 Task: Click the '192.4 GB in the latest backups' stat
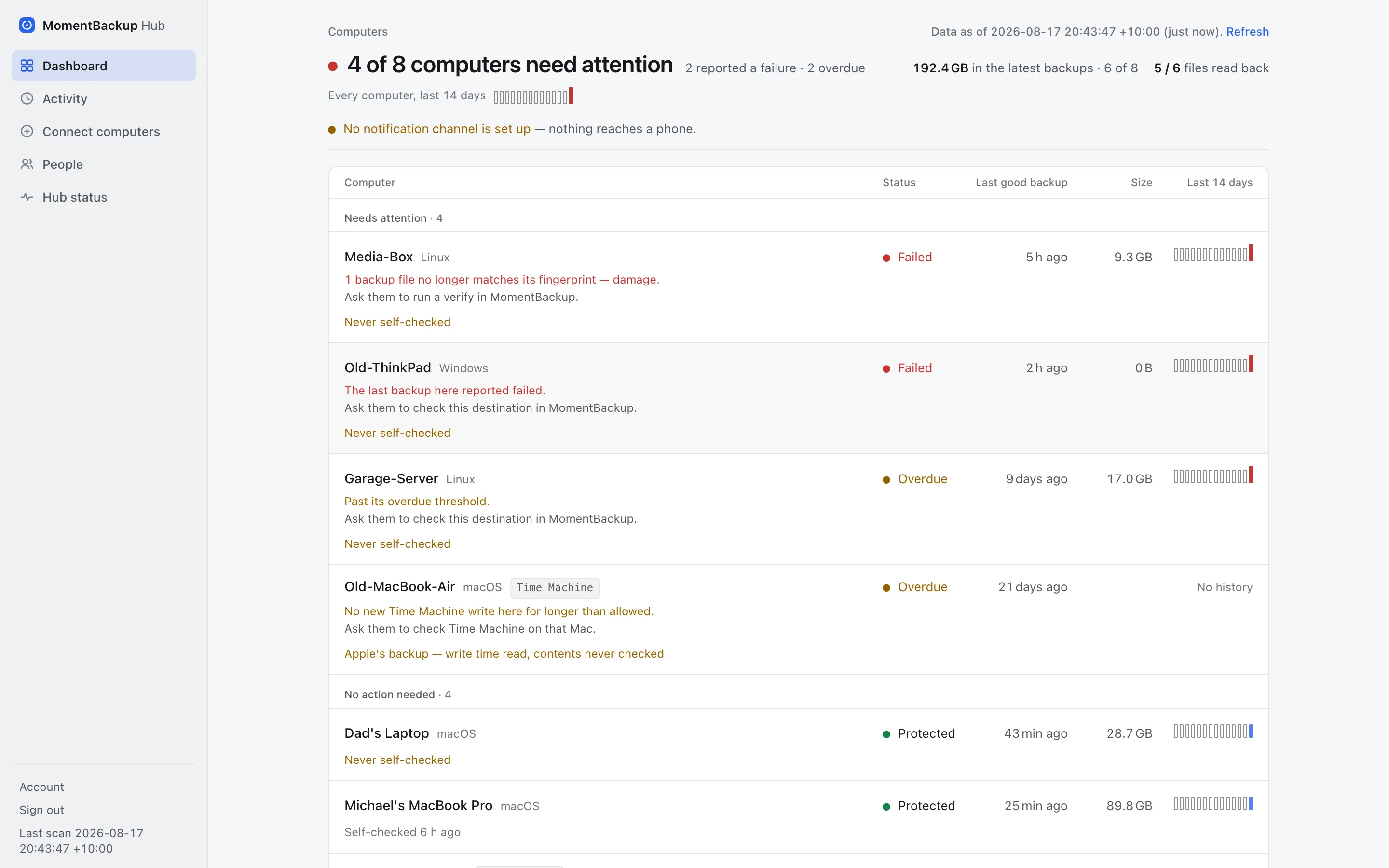click(x=1025, y=68)
